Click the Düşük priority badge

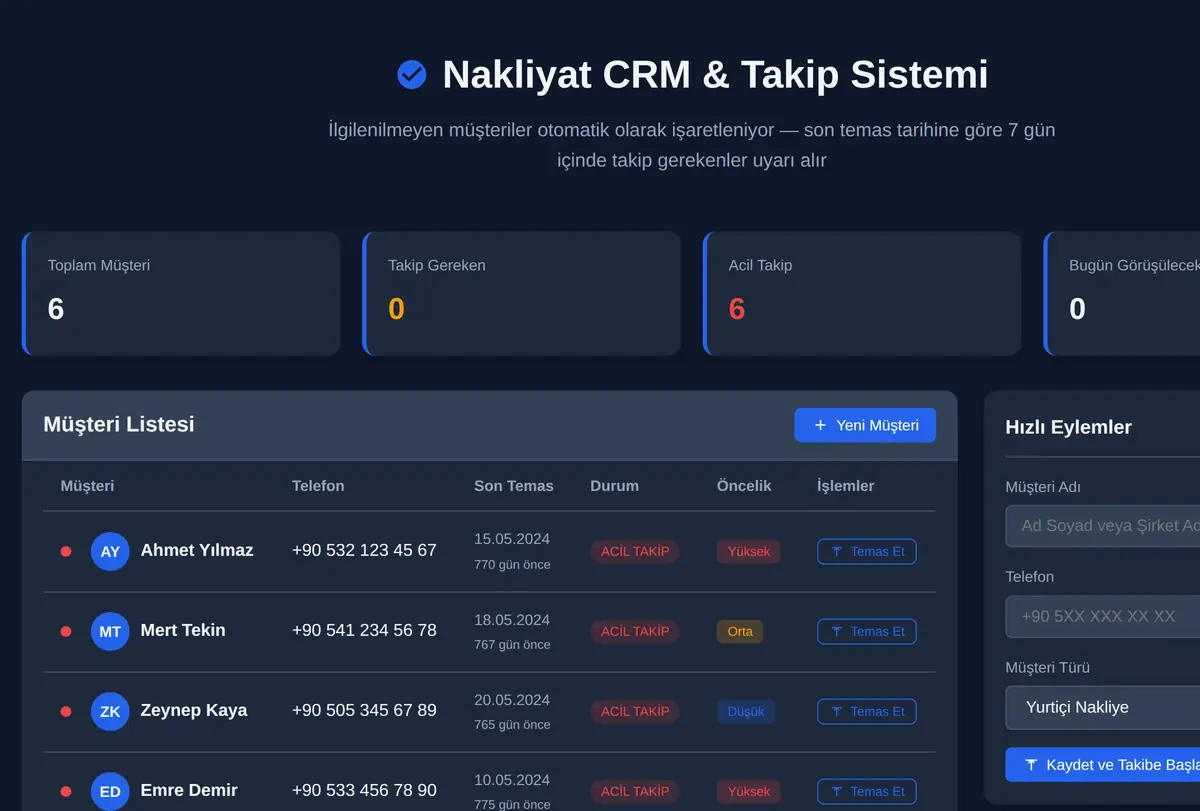(x=746, y=711)
